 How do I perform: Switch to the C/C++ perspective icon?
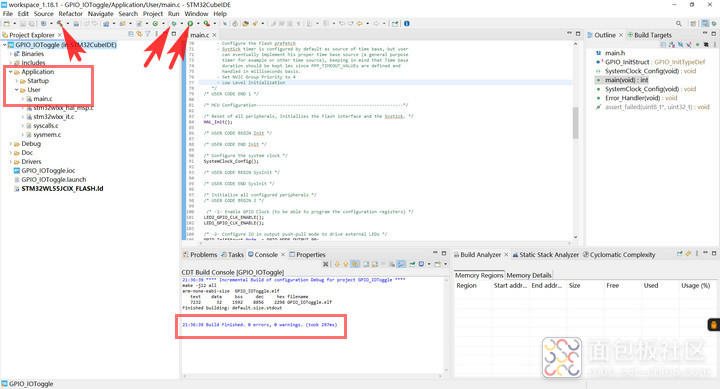coord(705,23)
